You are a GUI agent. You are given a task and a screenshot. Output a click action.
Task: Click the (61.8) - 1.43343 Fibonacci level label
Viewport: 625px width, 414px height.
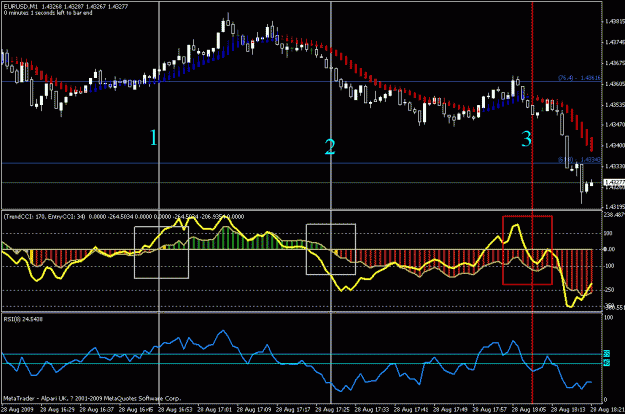click(x=579, y=160)
